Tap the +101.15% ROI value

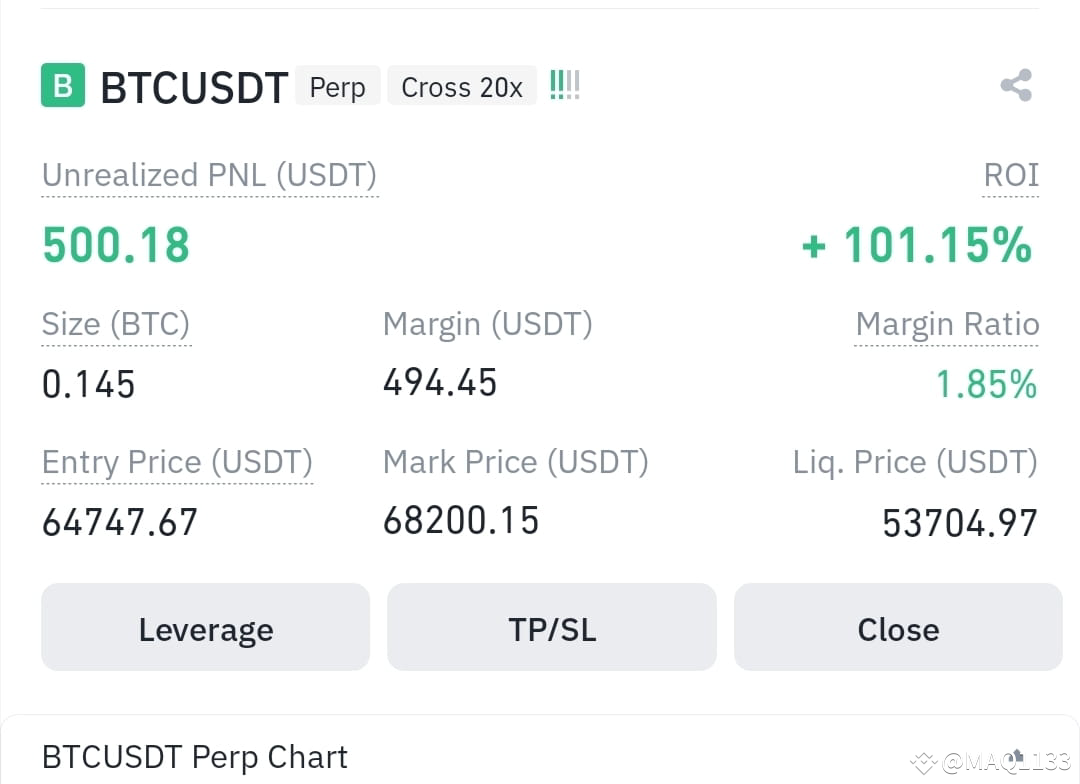917,245
